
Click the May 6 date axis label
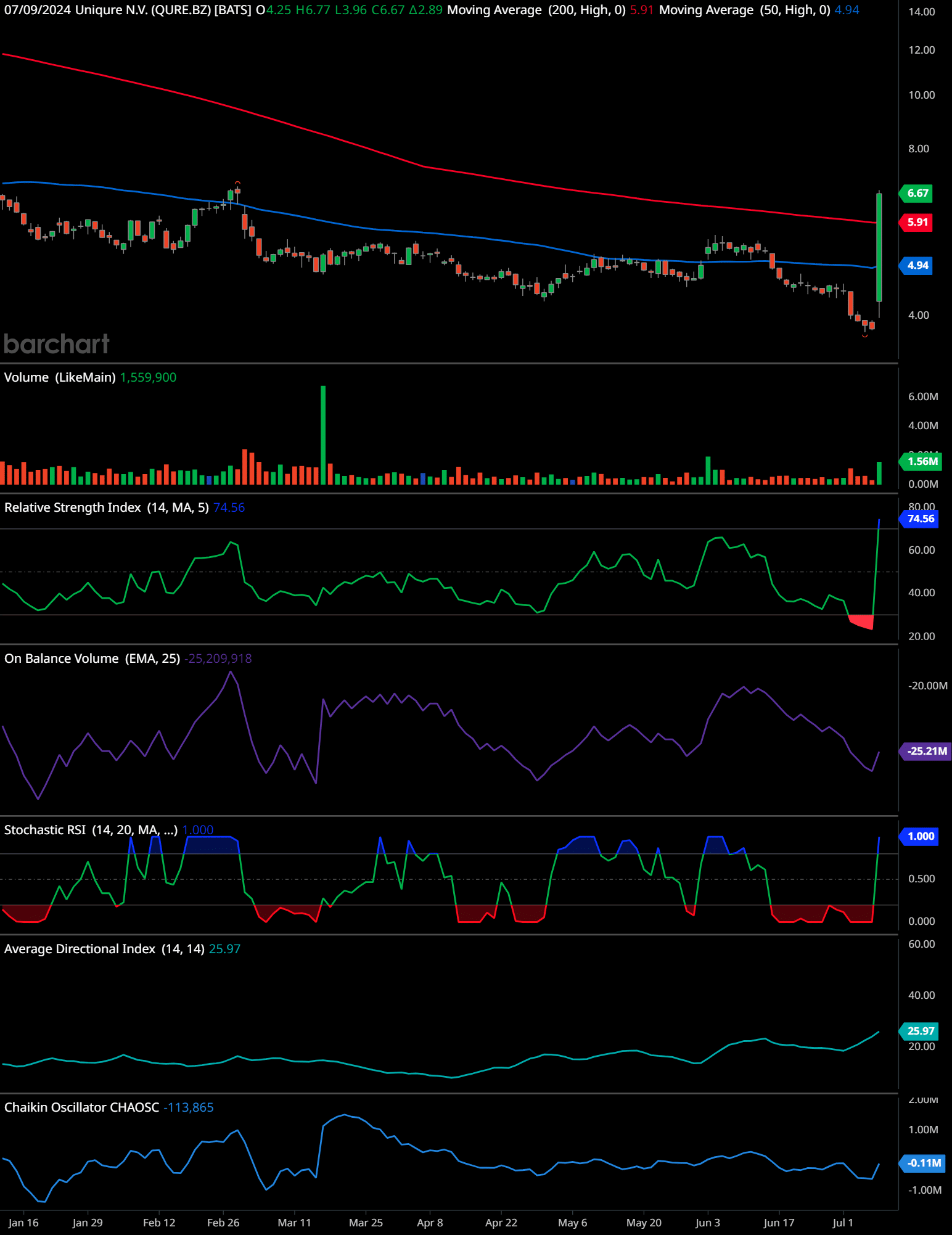(572, 1223)
